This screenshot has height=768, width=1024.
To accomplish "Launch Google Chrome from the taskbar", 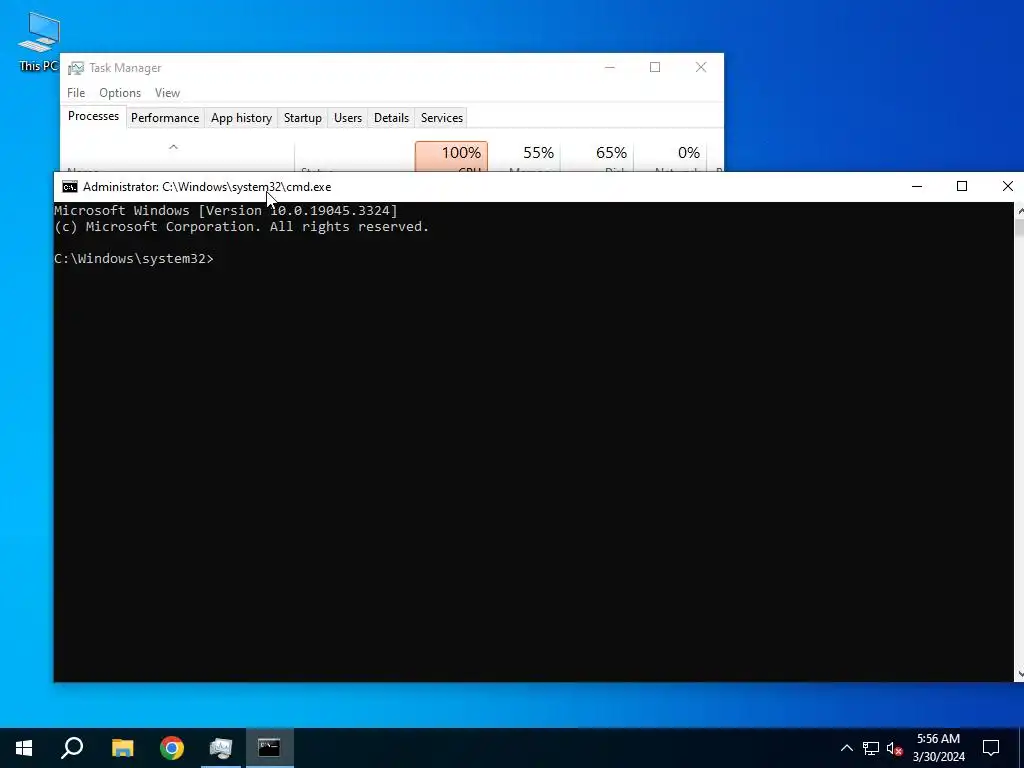I will click(172, 748).
